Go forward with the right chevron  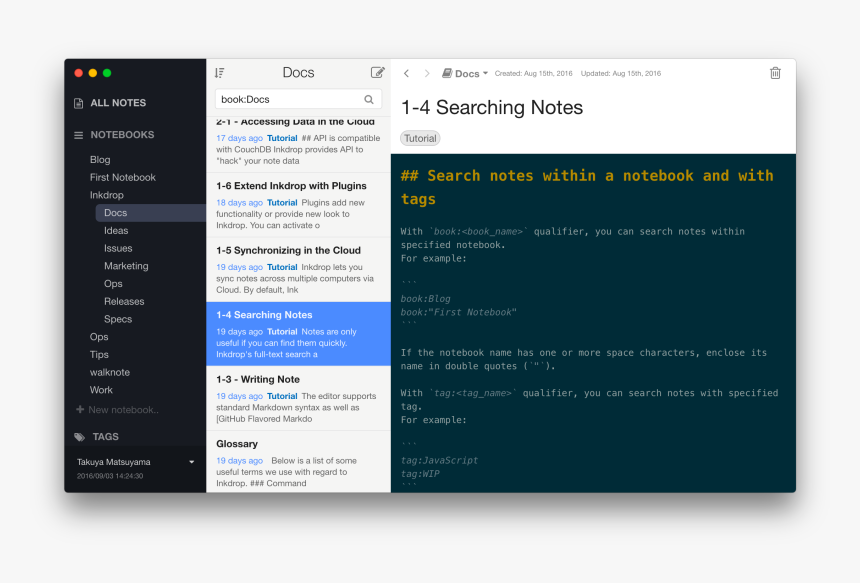click(x=427, y=73)
